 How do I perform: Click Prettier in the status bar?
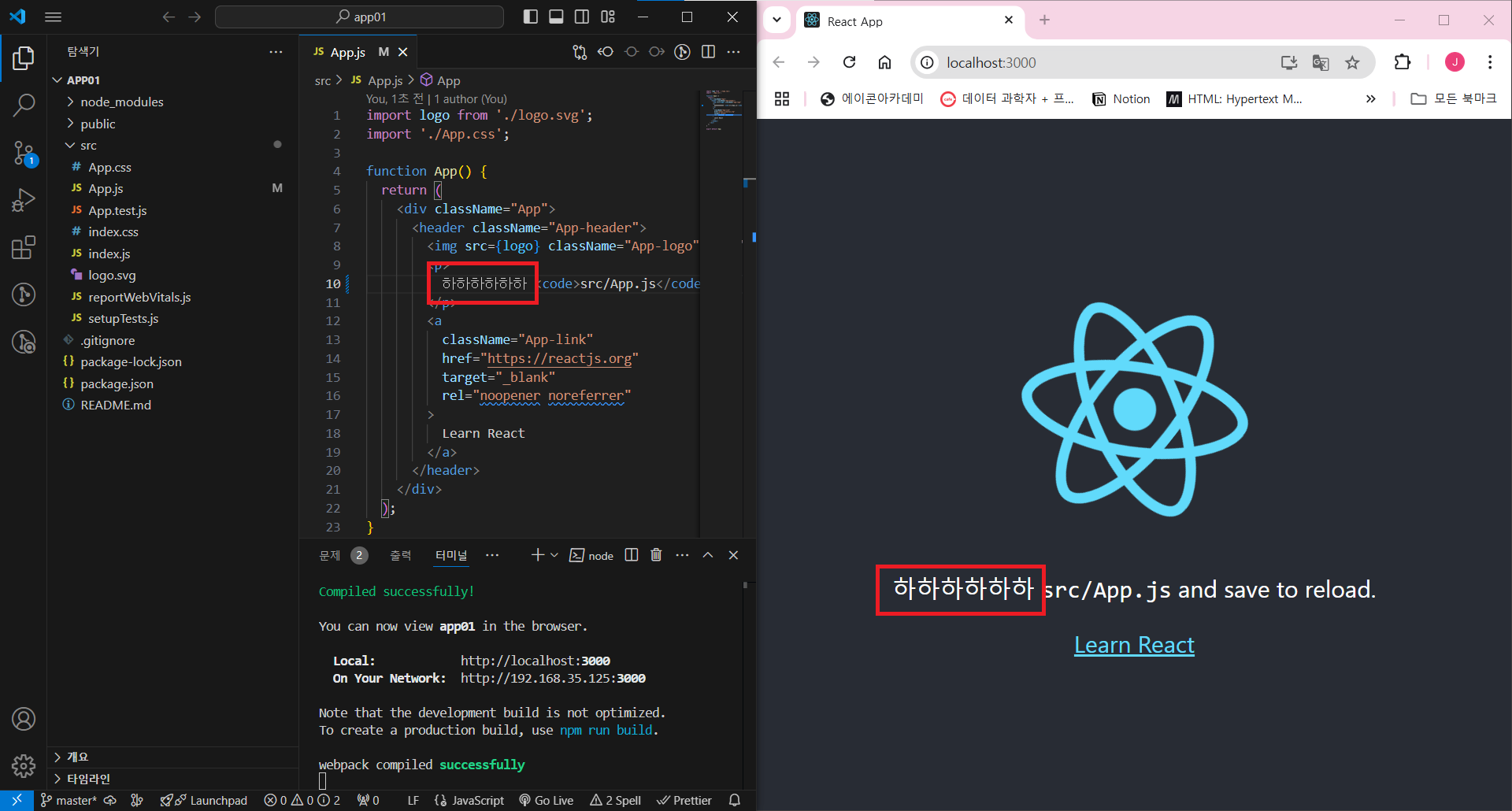pos(684,800)
